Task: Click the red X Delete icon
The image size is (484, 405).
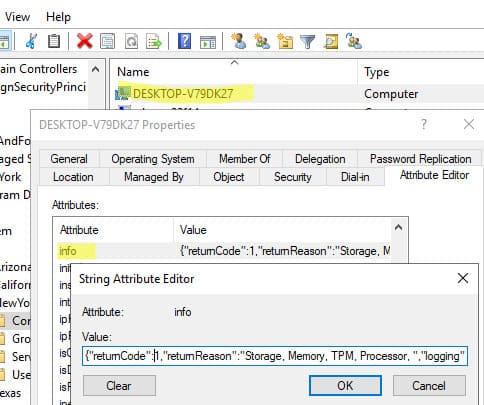Action: point(84,41)
